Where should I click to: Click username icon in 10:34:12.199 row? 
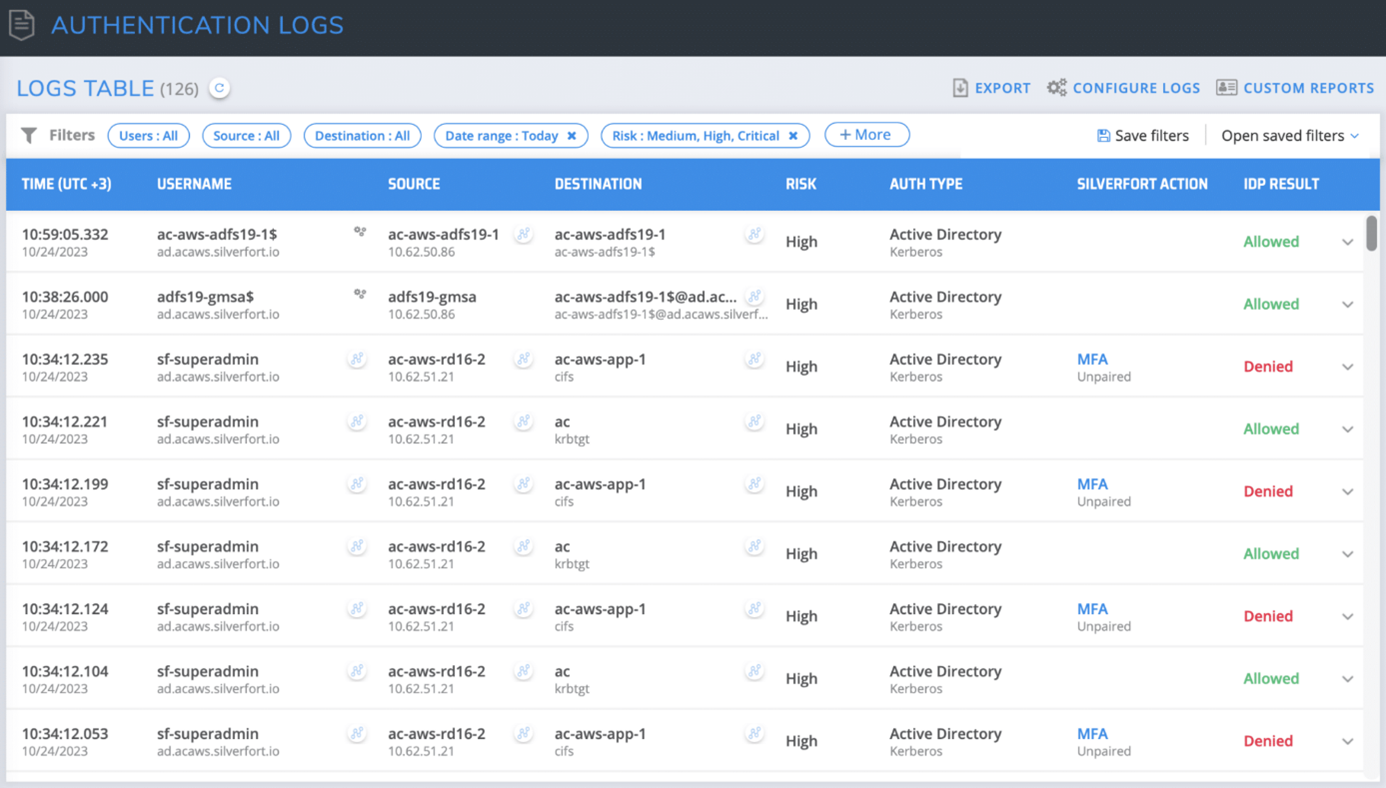pos(356,484)
